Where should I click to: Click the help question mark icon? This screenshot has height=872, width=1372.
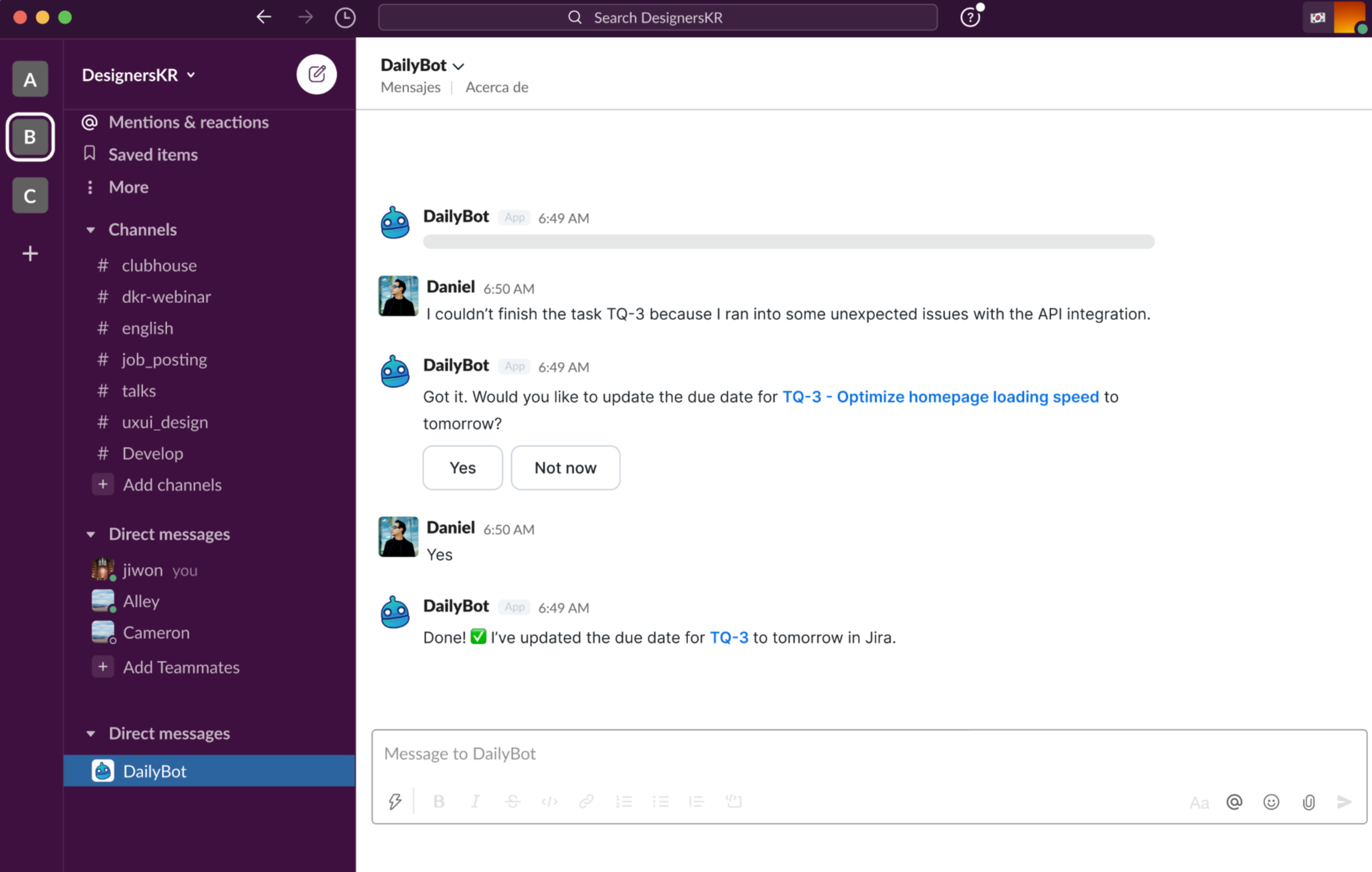coord(970,17)
